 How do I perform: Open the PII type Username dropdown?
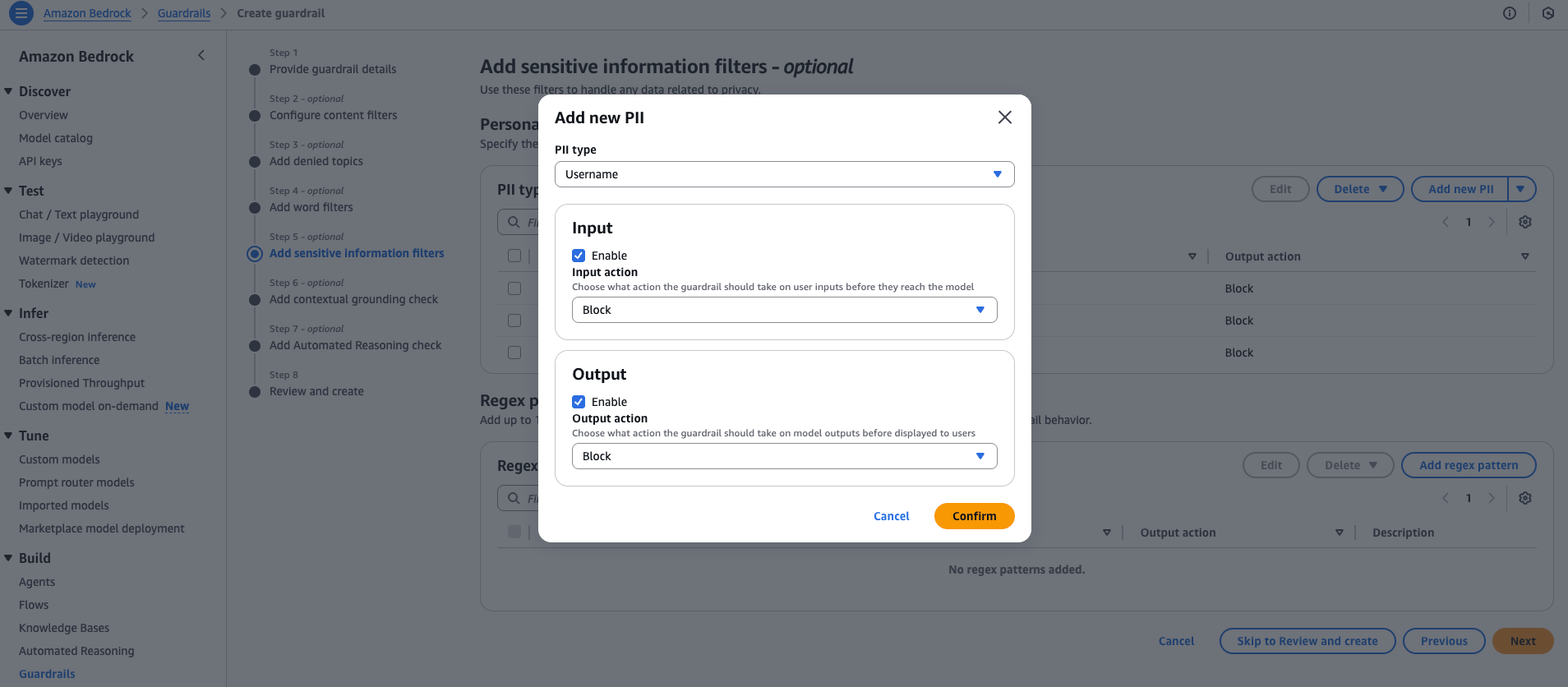click(x=784, y=174)
